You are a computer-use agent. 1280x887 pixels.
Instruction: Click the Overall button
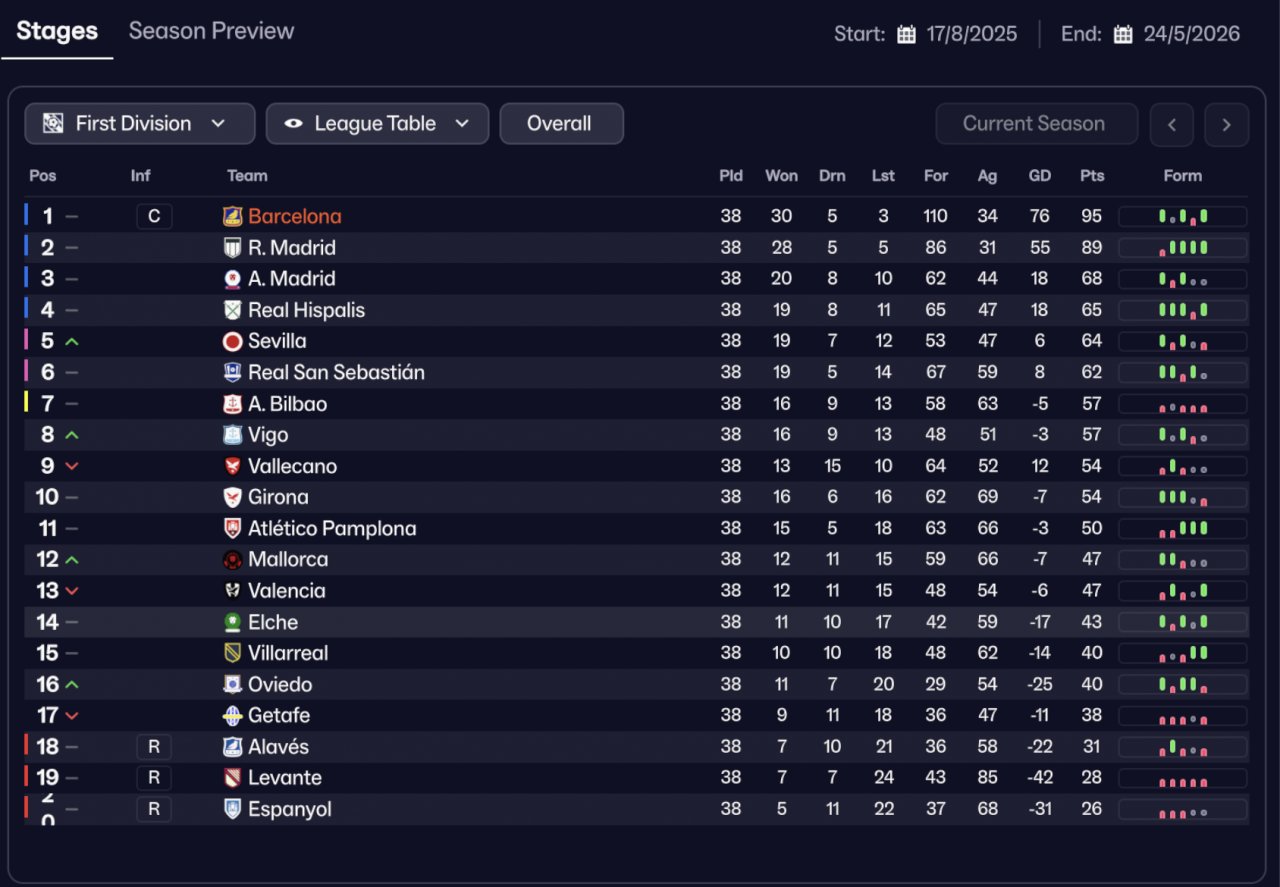pos(561,124)
